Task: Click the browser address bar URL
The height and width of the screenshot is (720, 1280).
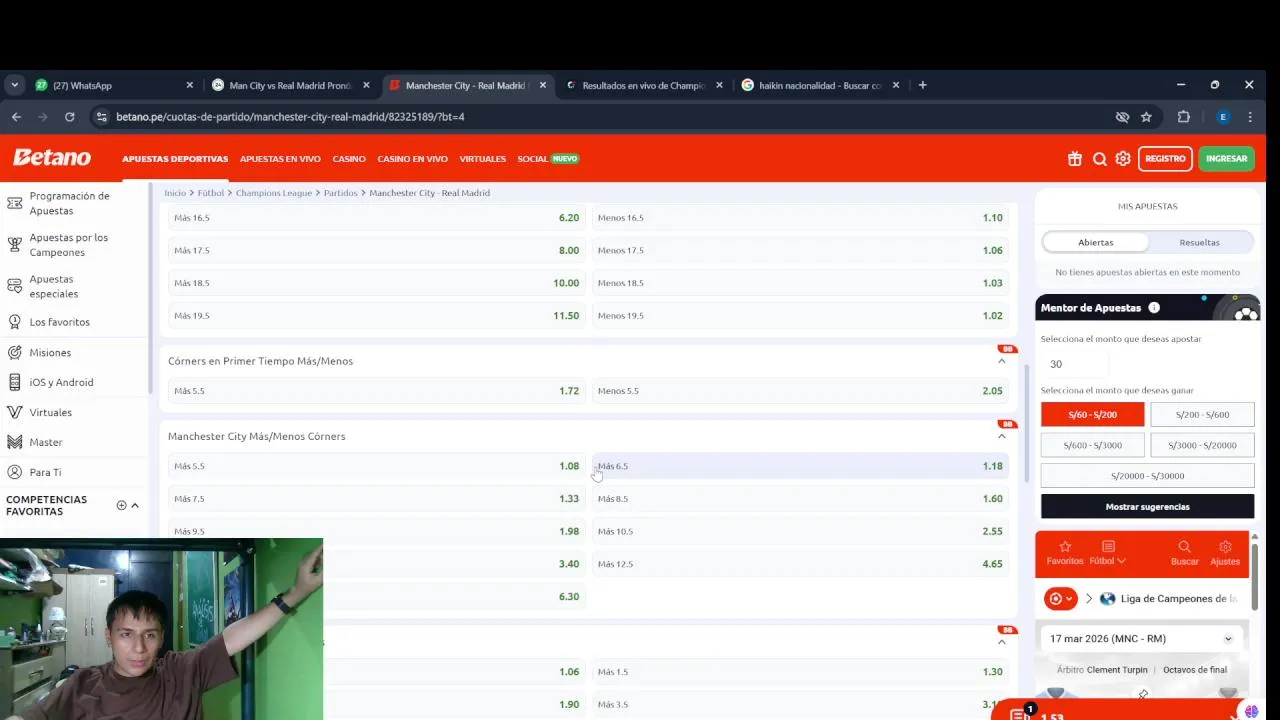Action: point(290,117)
